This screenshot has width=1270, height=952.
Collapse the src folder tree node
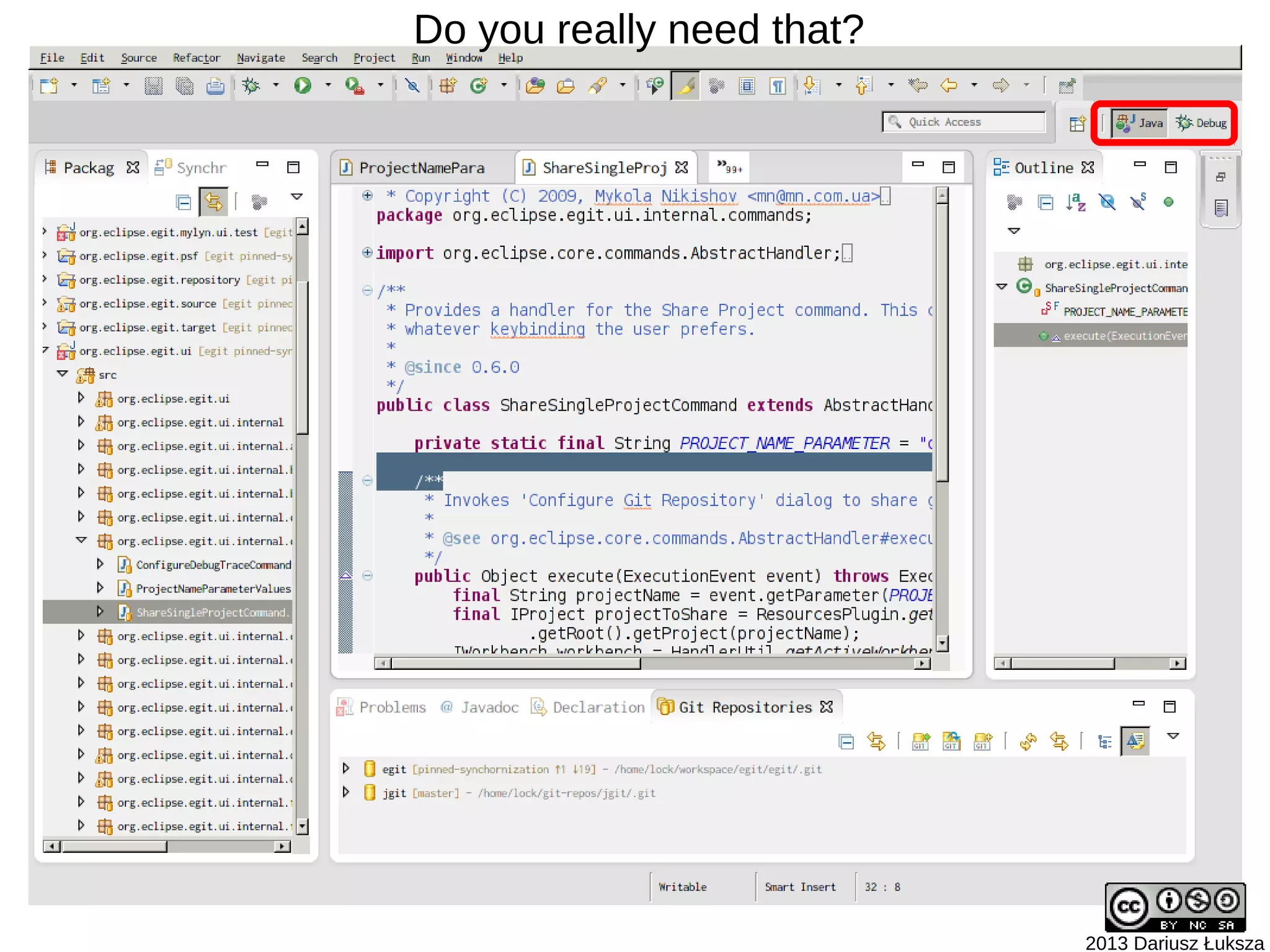click(63, 374)
